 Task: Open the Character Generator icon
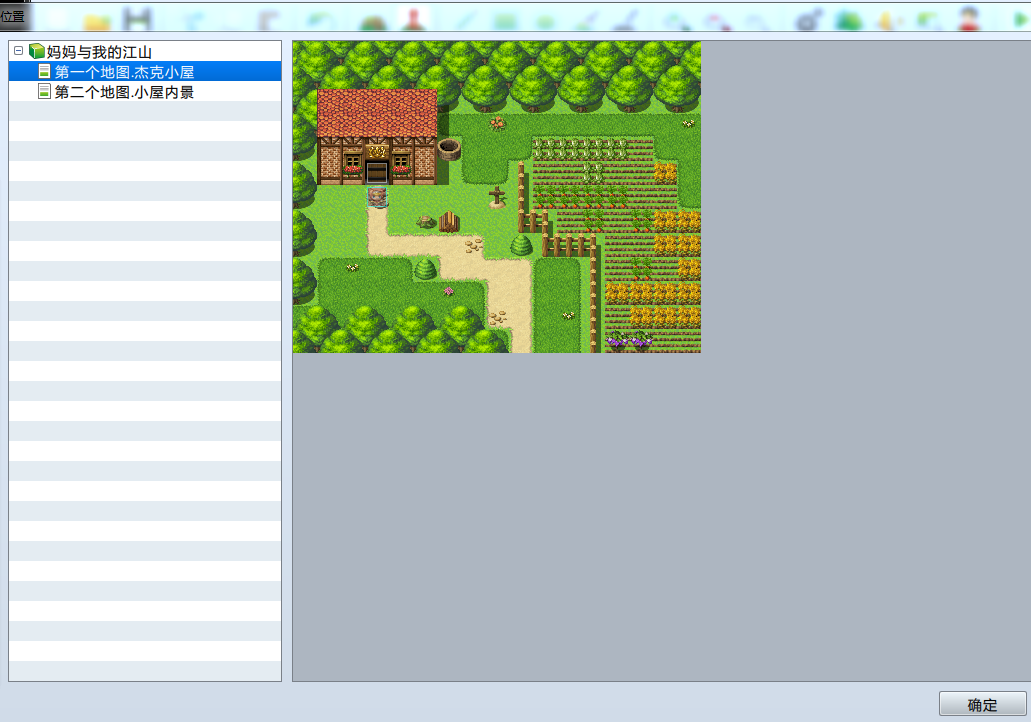[969, 19]
